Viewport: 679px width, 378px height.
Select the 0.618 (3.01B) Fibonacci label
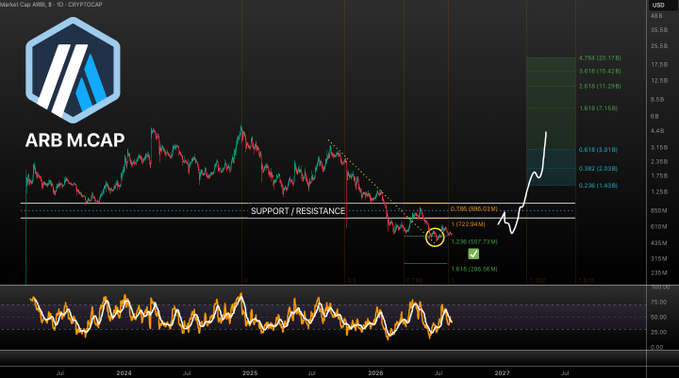[598, 150]
